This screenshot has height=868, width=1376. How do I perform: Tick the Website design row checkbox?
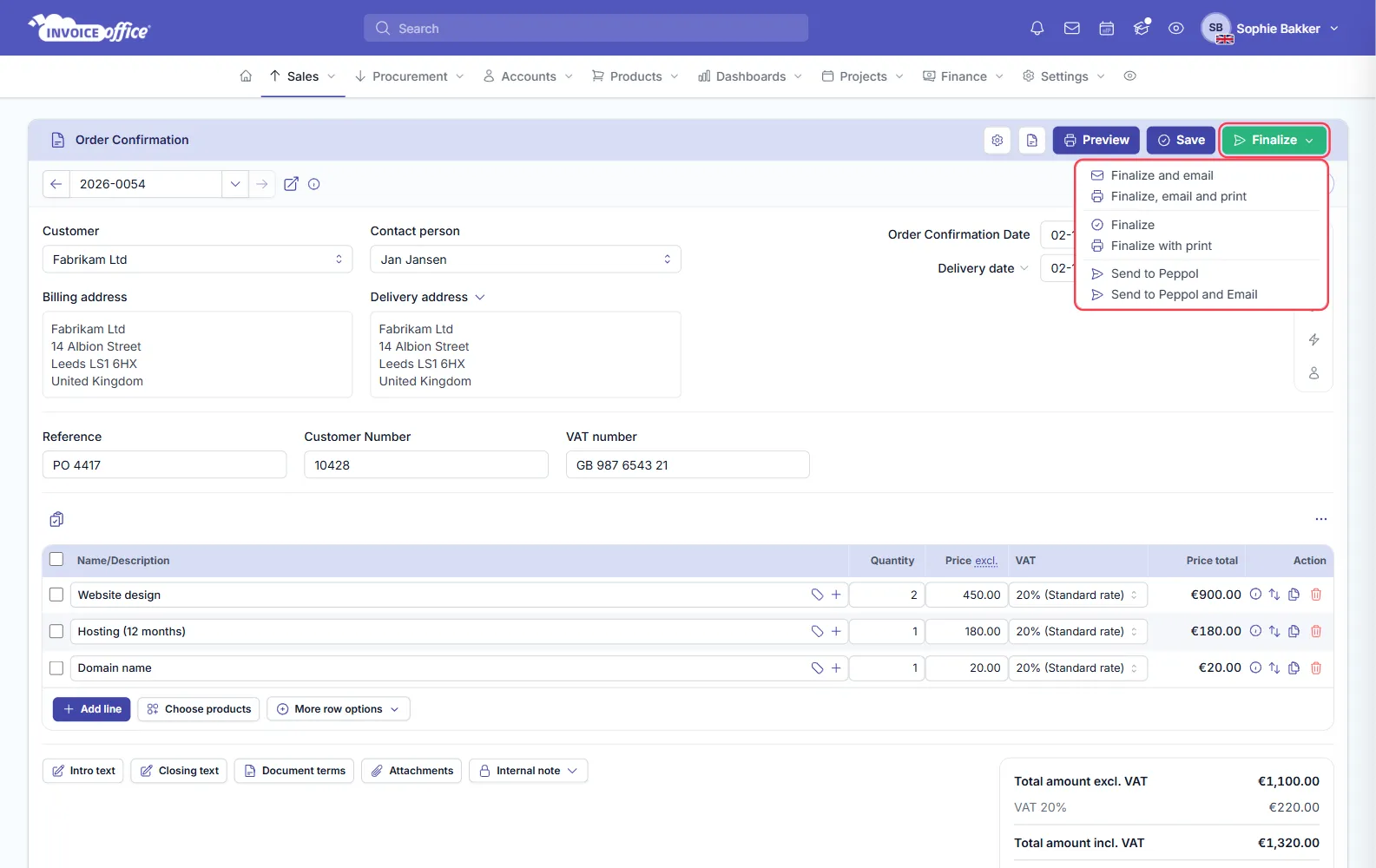tap(56, 595)
